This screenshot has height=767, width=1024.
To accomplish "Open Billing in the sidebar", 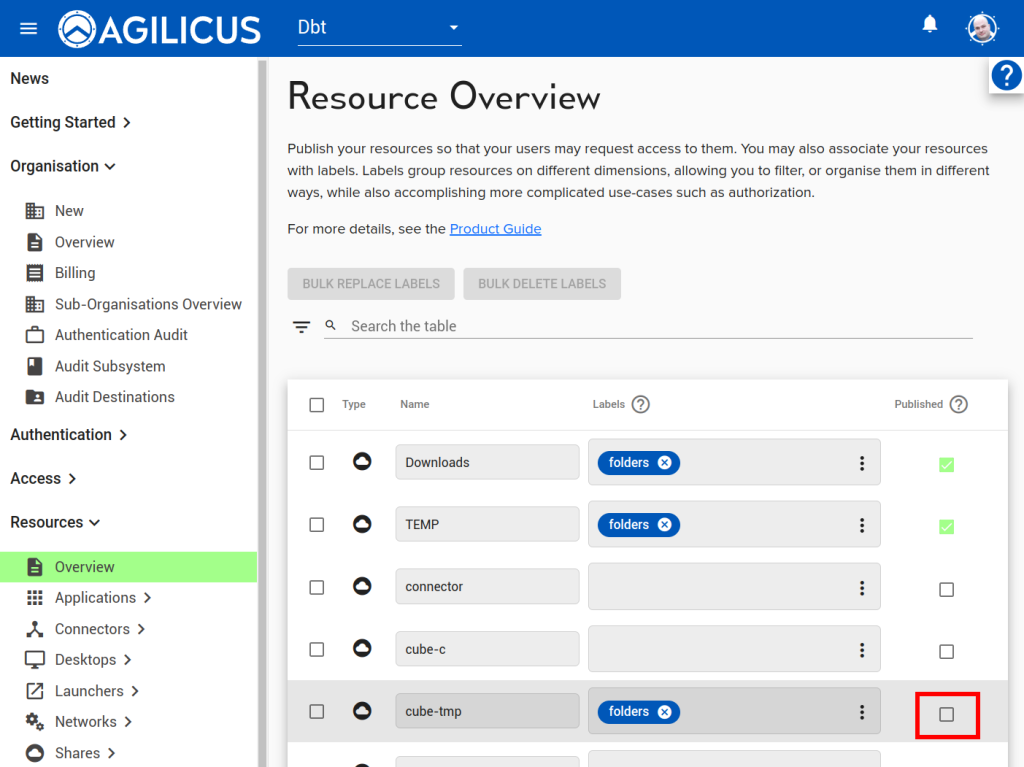I will [75, 273].
